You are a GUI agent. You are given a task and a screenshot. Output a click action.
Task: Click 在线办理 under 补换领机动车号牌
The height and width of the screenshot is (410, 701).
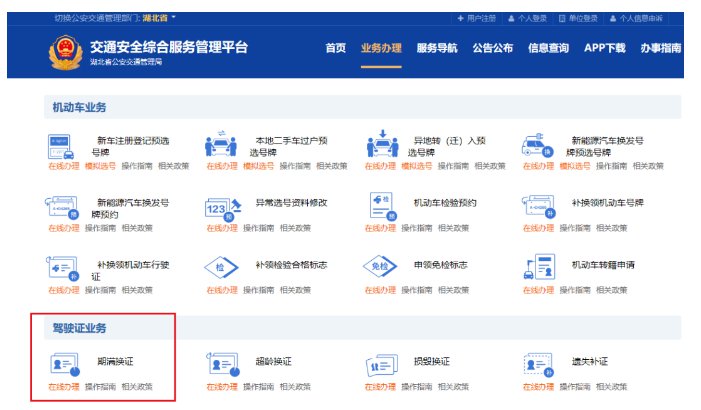(x=538, y=228)
